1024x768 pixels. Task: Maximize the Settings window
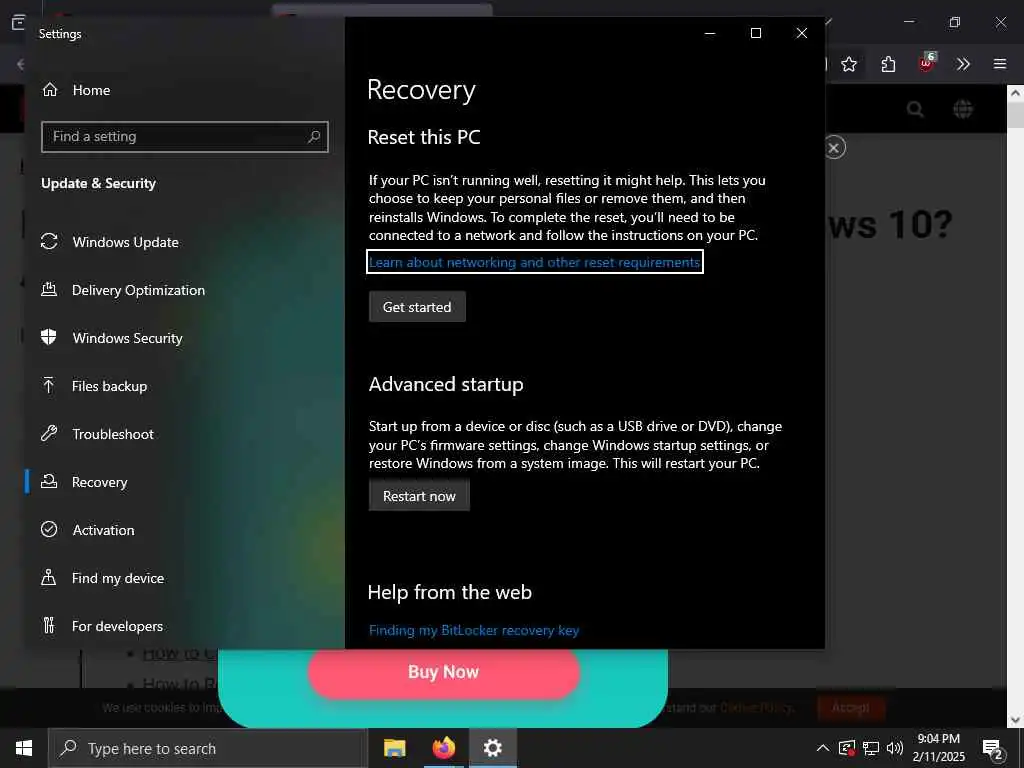point(756,33)
